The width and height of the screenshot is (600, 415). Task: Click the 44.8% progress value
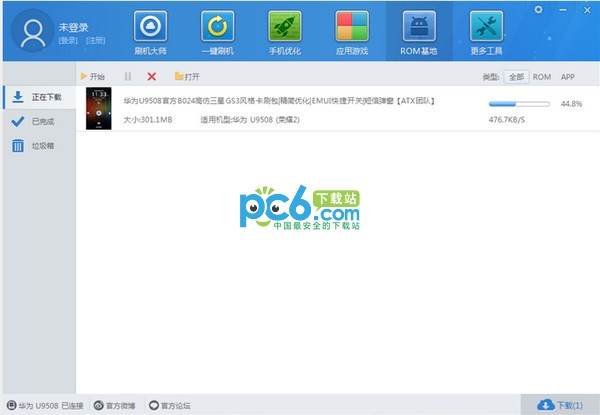(571, 104)
